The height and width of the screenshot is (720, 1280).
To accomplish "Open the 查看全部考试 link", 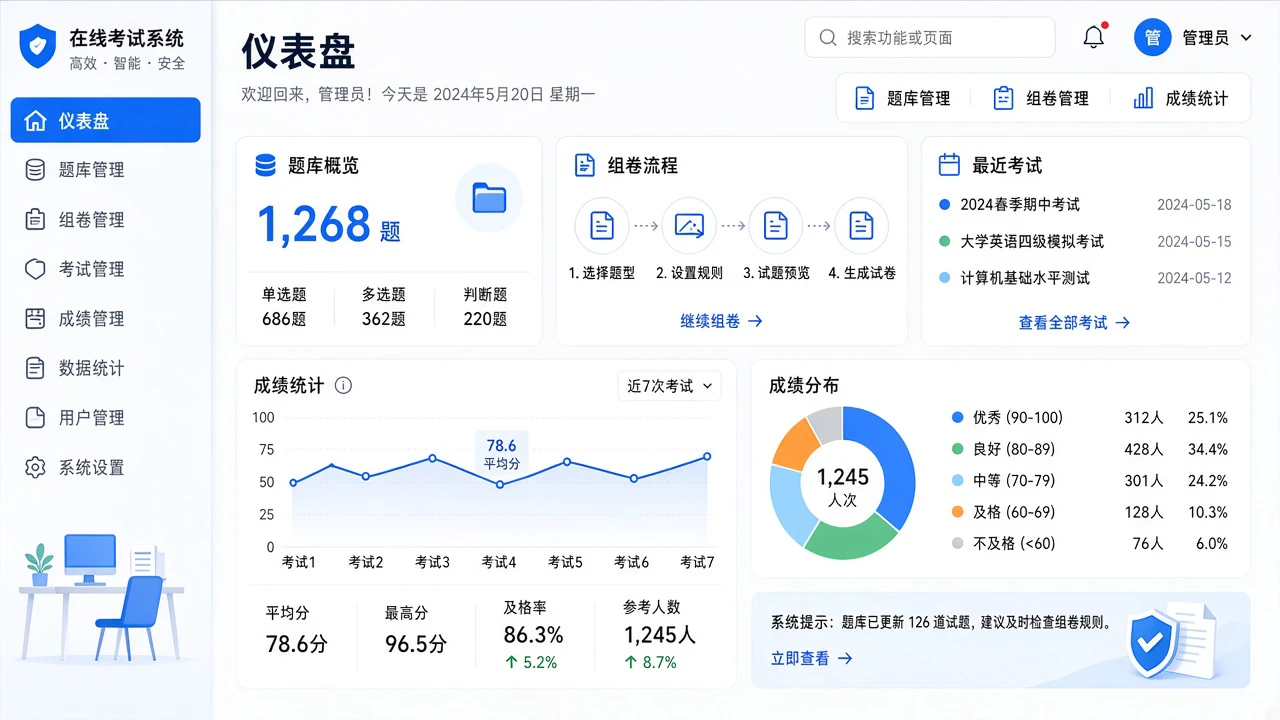I will pyautogui.click(x=1074, y=323).
